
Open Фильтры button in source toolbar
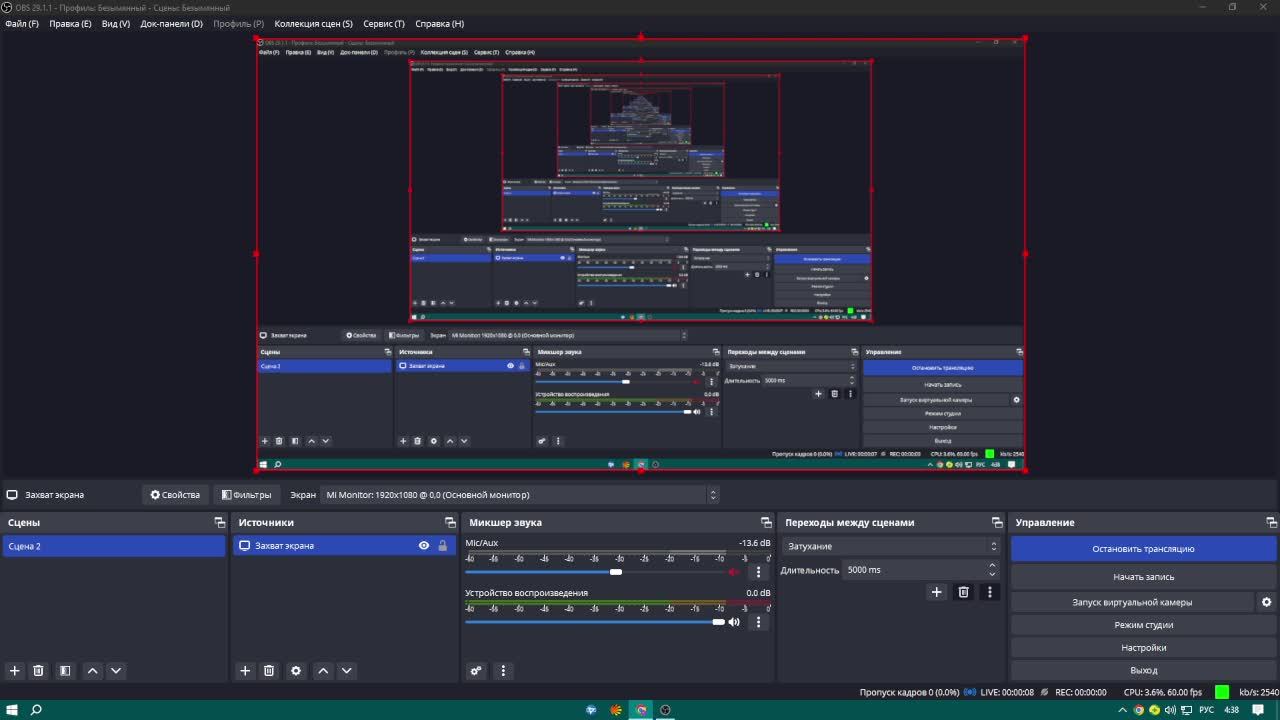click(246, 495)
